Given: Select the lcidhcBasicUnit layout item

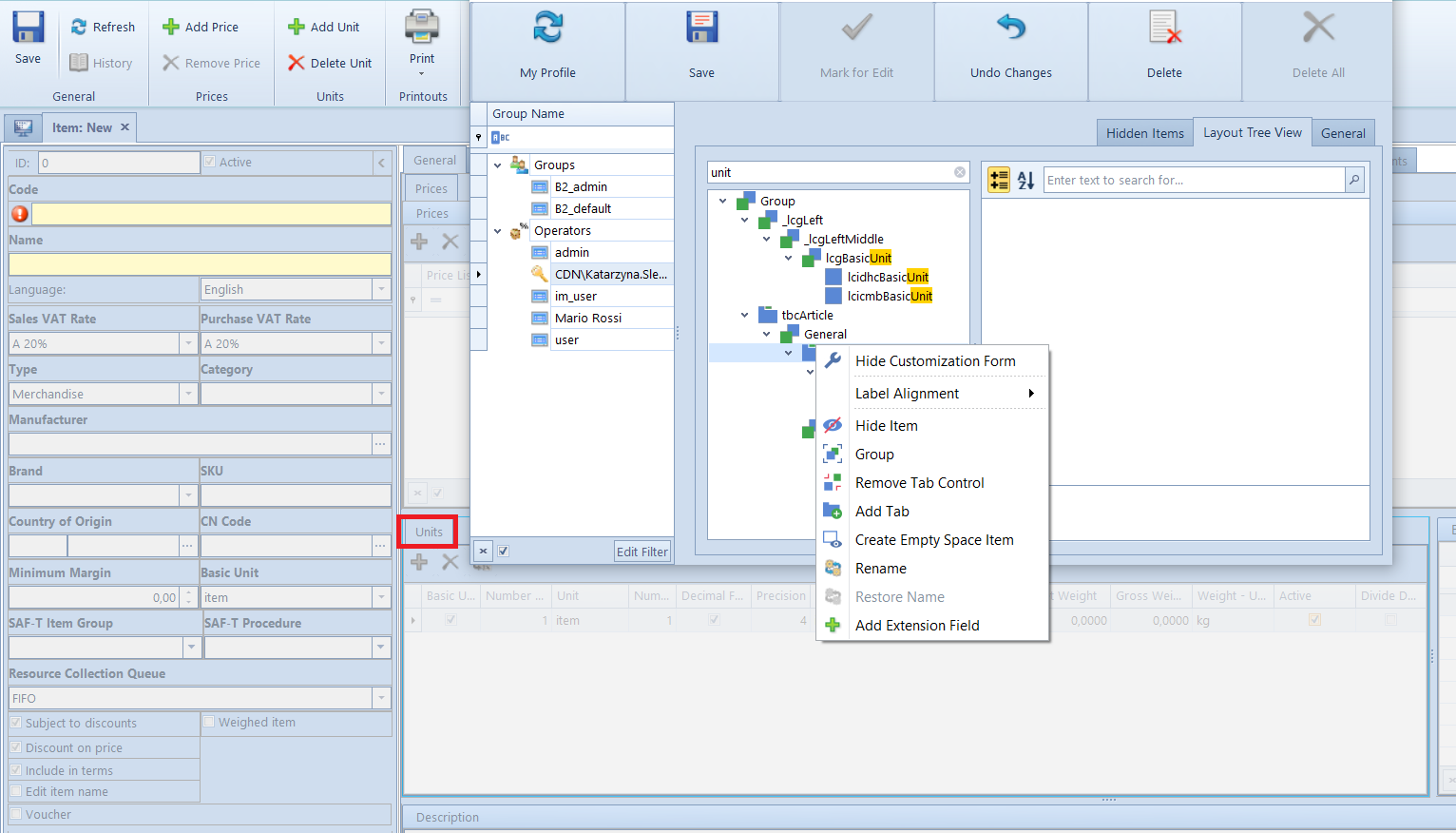Looking at the screenshot, I should click(x=888, y=277).
